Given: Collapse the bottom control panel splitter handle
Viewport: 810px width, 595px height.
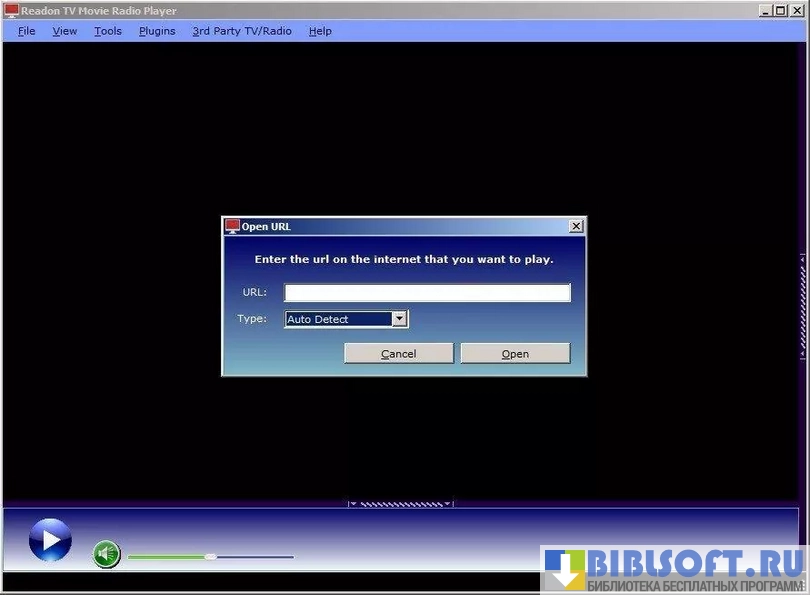Looking at the screenshot, I should coord(400,503).
